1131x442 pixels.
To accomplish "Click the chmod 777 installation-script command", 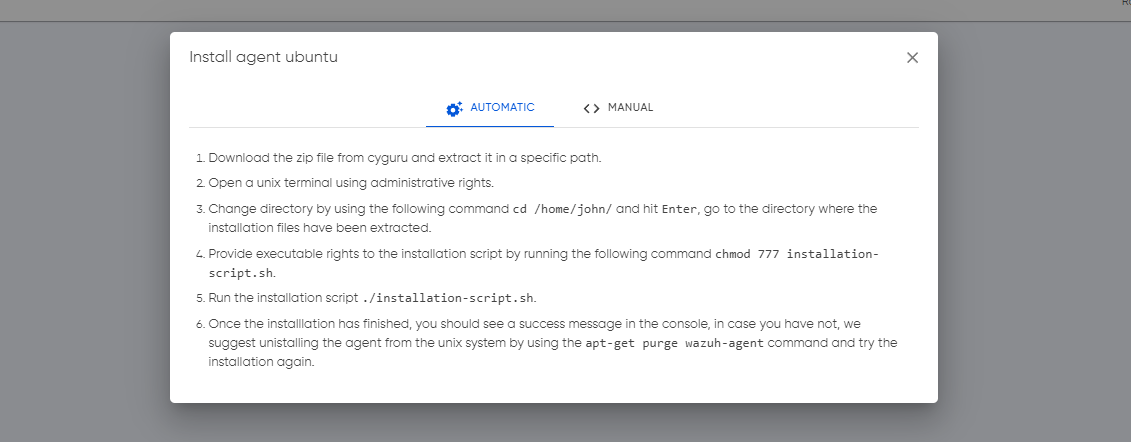I will (544, 263).
